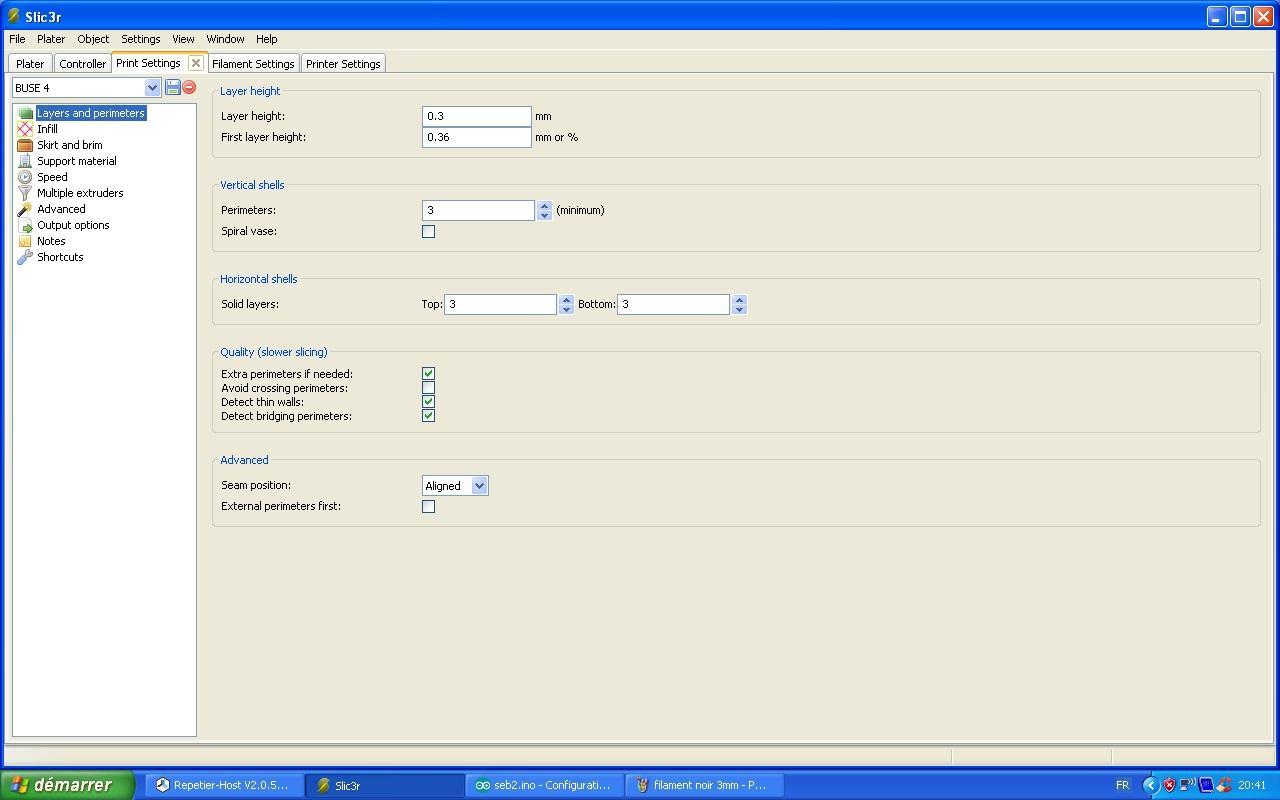Click the Support material icon
The height and width of the screenshot is (800, 1280).
tap(25, 161)
